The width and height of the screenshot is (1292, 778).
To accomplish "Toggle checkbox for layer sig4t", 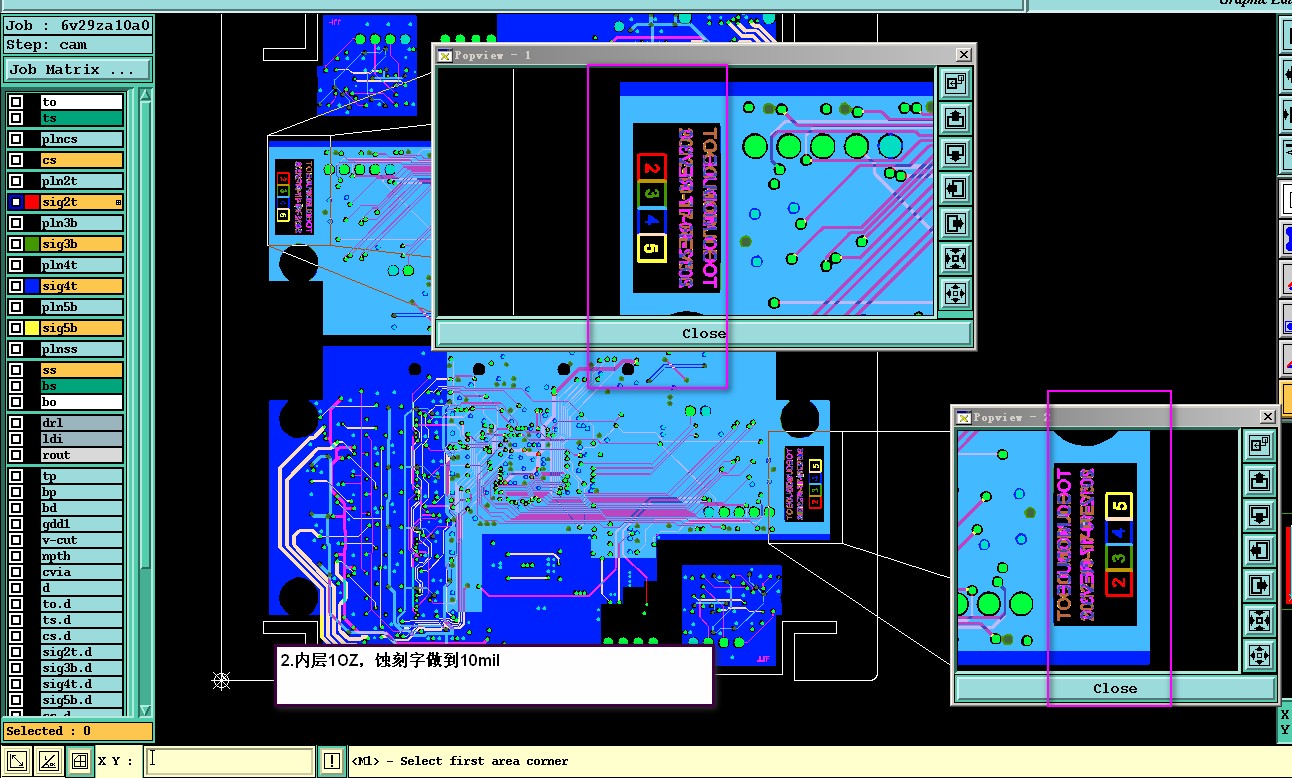I will pyautogui.click(x=16, y=286).
